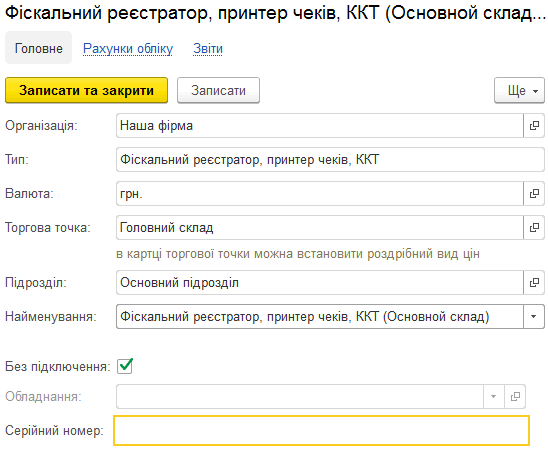Open the Обладнання reference icon
Viewport: 548px width, 450px height.
tap(515, 396)
